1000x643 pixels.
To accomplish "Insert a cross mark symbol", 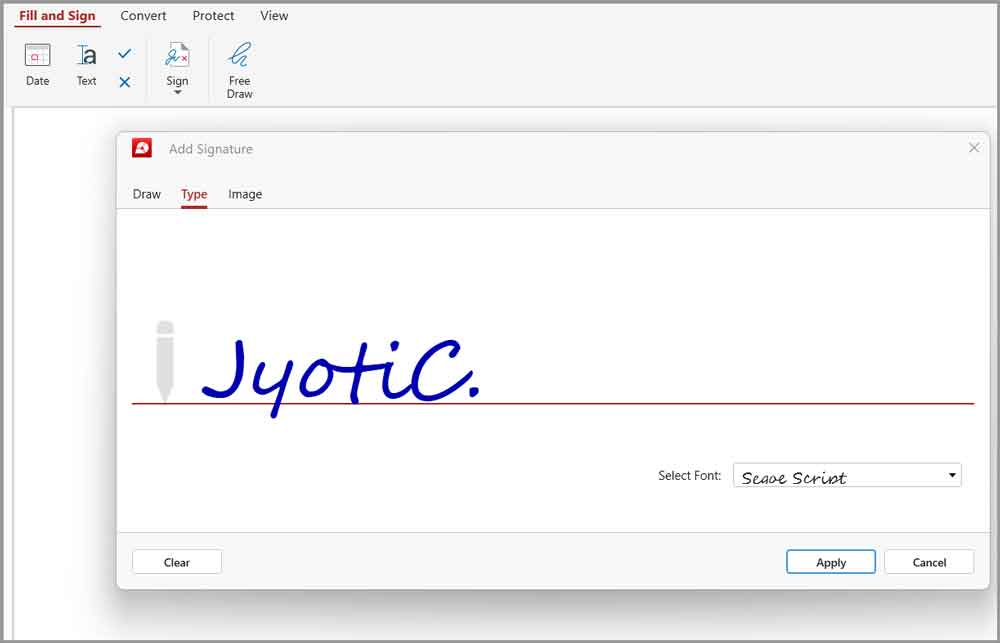I will tap(124, 82).
